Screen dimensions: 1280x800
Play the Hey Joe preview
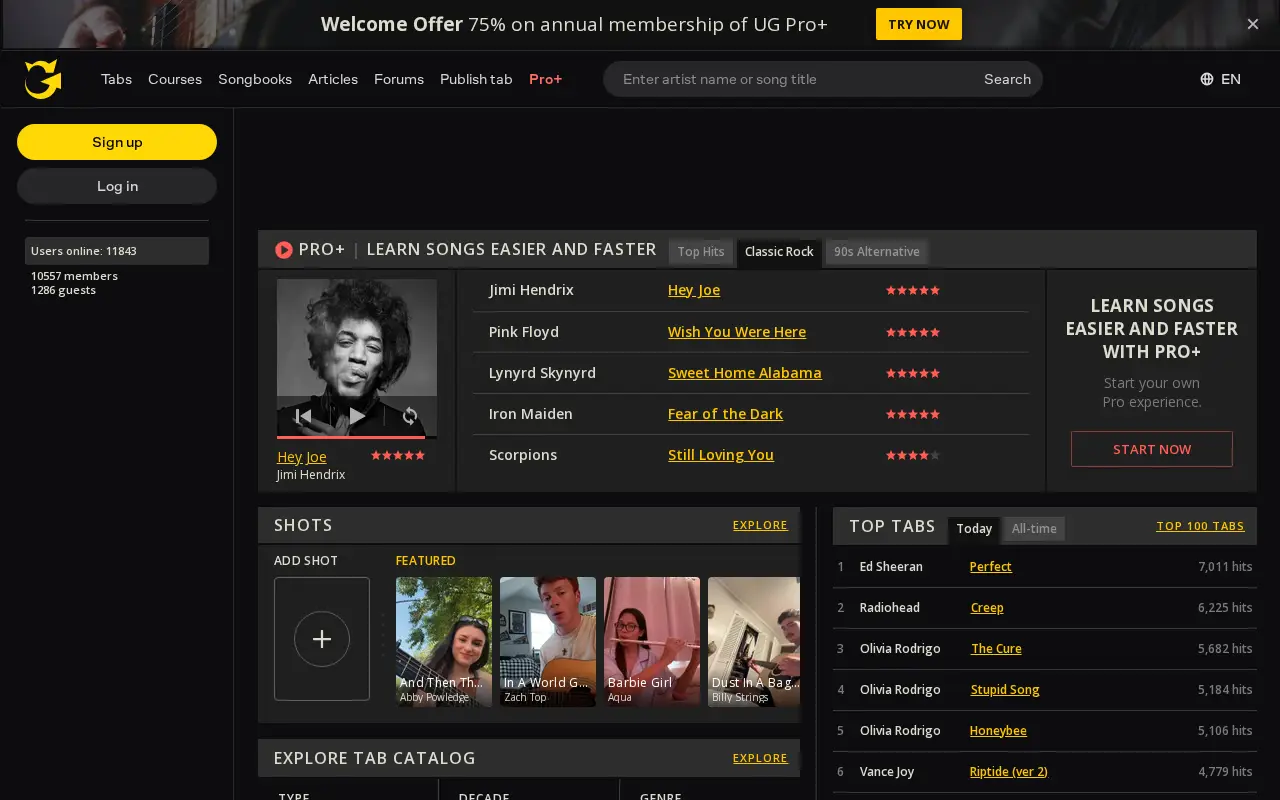(357, 415)
